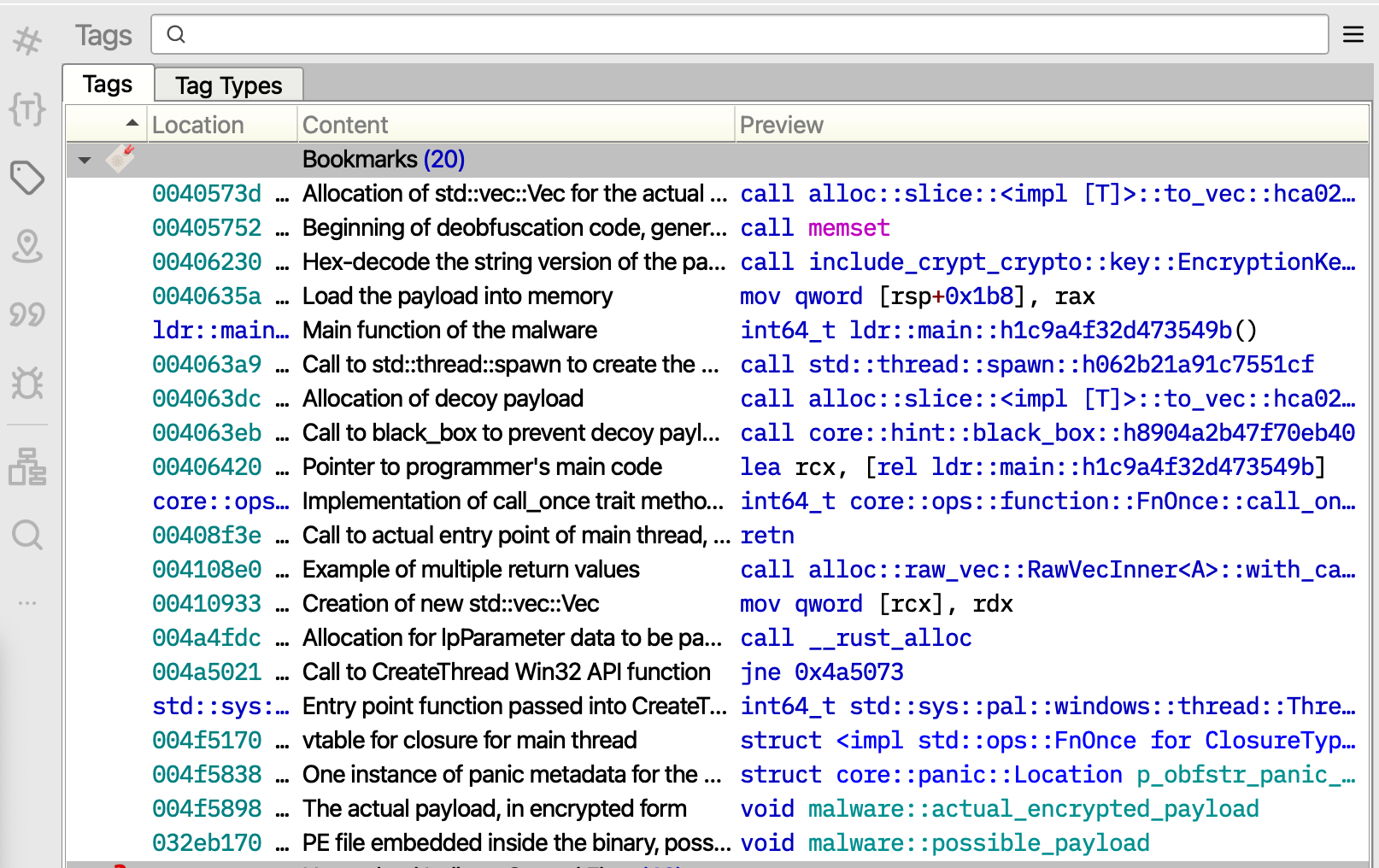Select 'Creation of new std::vec::Vec' tag
The image size is (1379, 868).
tap(450, 604)
